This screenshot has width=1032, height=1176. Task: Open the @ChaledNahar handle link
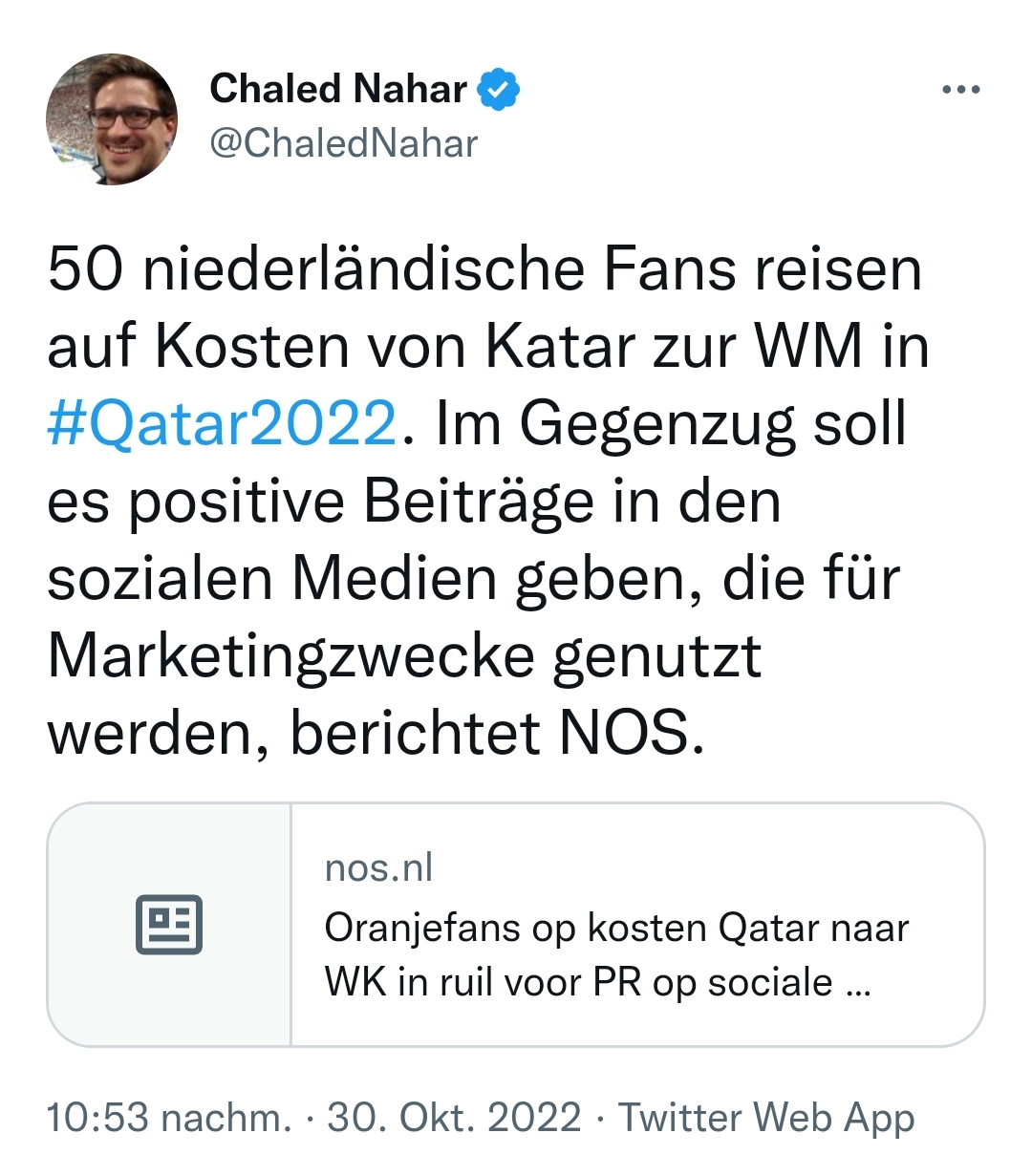click(343, 143)
